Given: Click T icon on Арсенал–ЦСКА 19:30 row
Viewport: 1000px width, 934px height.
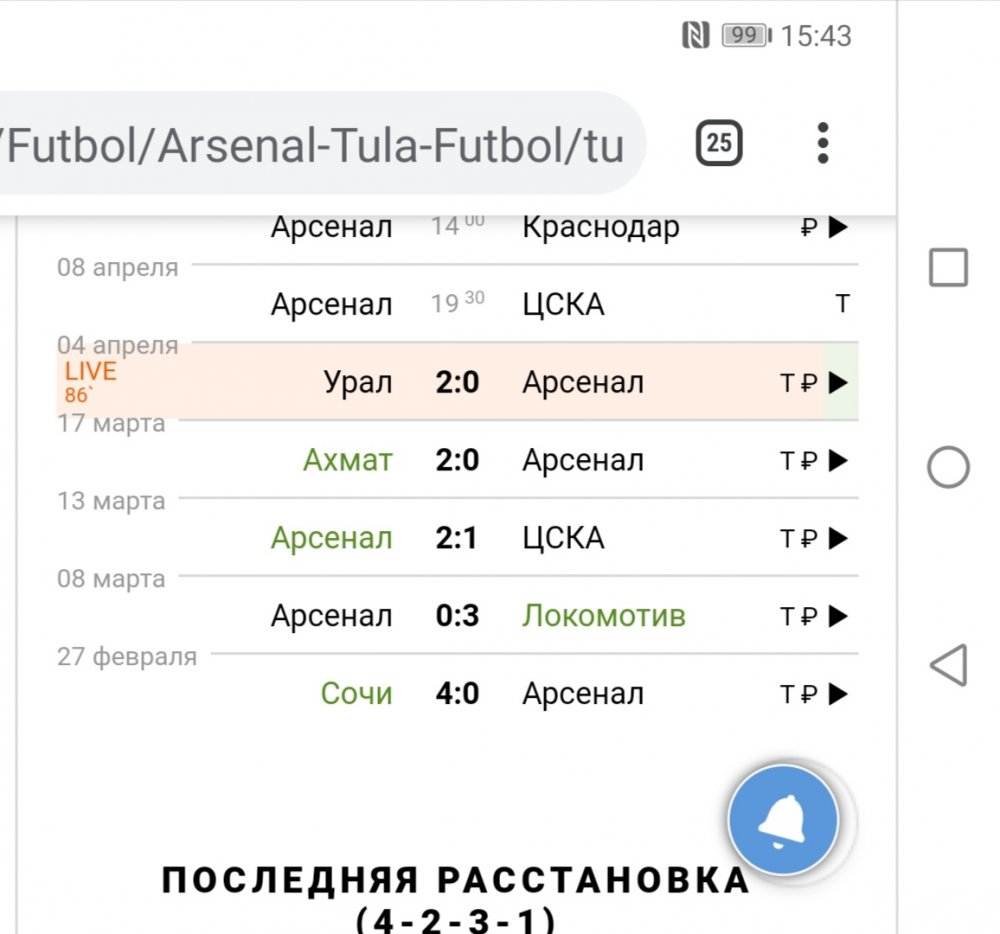Looking at the screenshot, I should 842,305.
